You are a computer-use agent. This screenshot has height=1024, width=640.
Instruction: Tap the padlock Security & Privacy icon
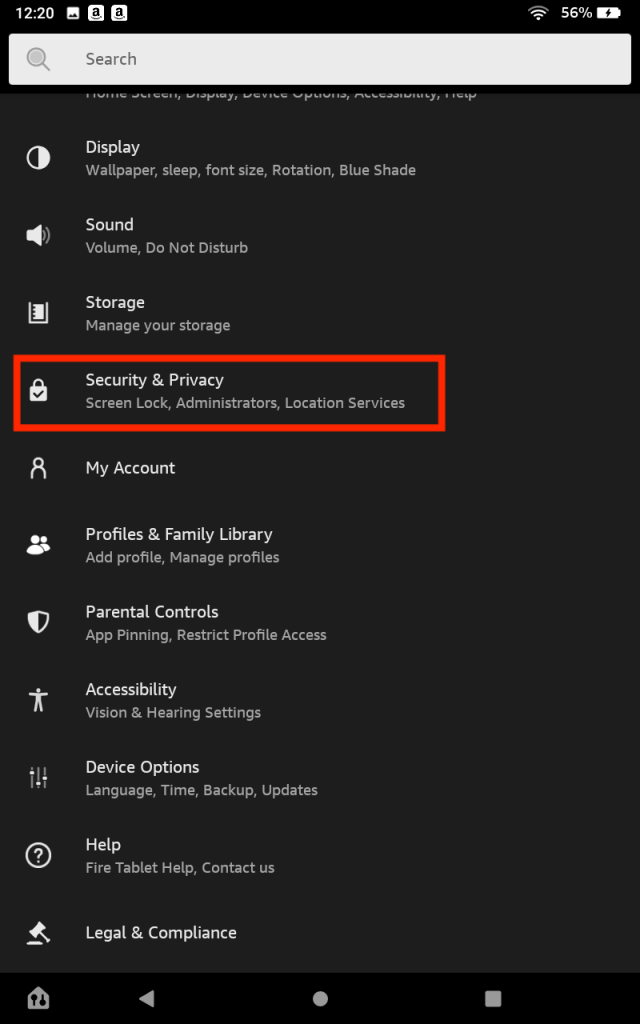38,391
